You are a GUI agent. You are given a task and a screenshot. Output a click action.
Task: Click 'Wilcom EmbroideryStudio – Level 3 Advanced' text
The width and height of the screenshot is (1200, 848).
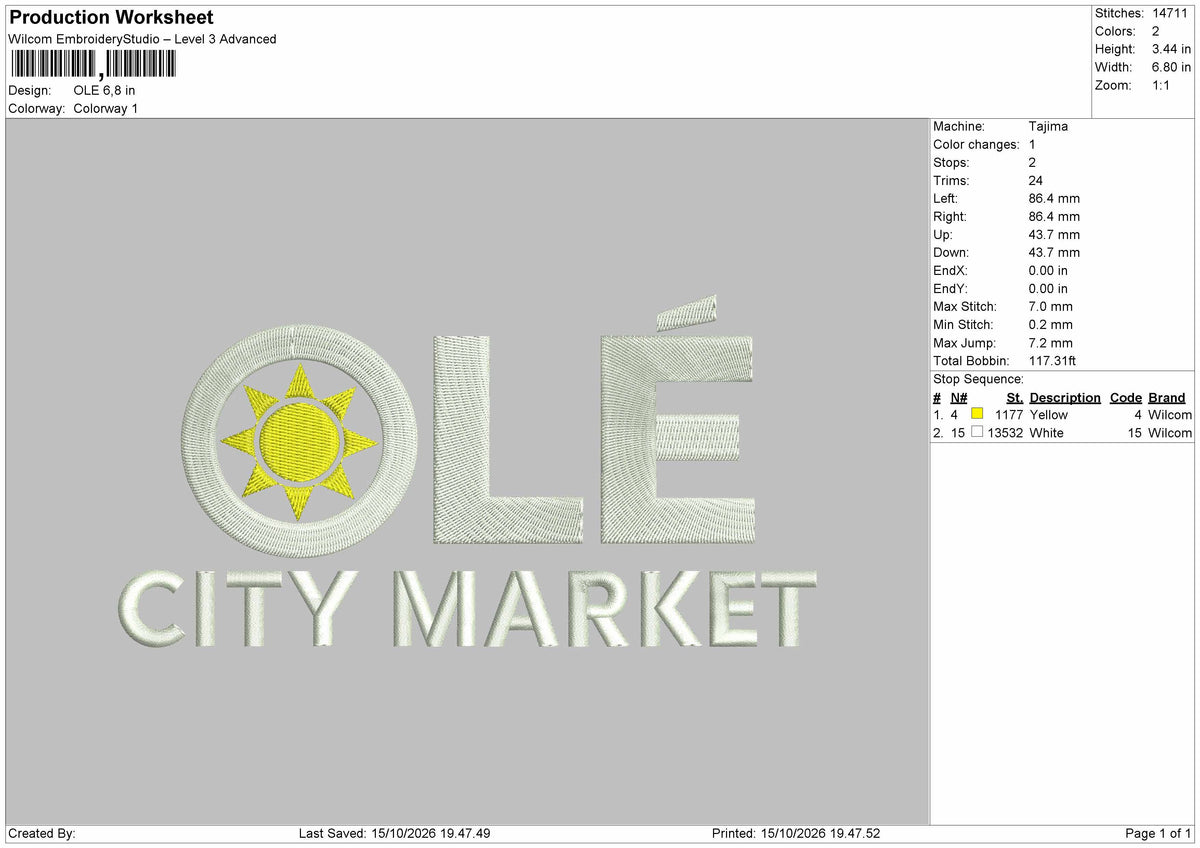click(x=142, y=39)
